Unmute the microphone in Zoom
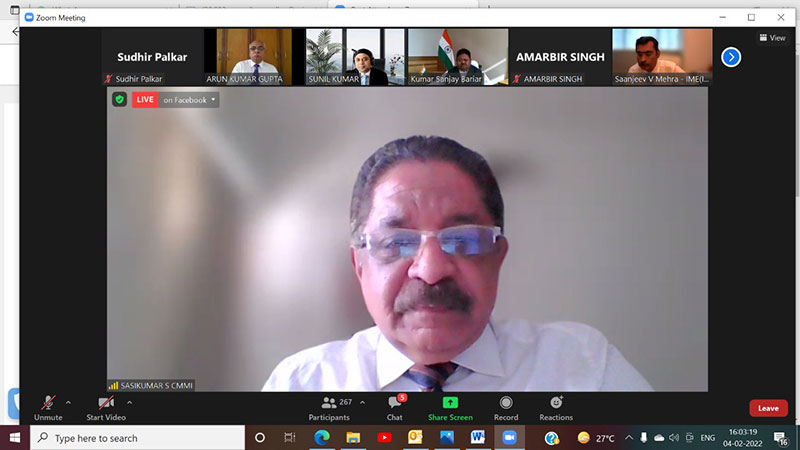The height and width of the screenshot is (450, 800). point(47,405)
